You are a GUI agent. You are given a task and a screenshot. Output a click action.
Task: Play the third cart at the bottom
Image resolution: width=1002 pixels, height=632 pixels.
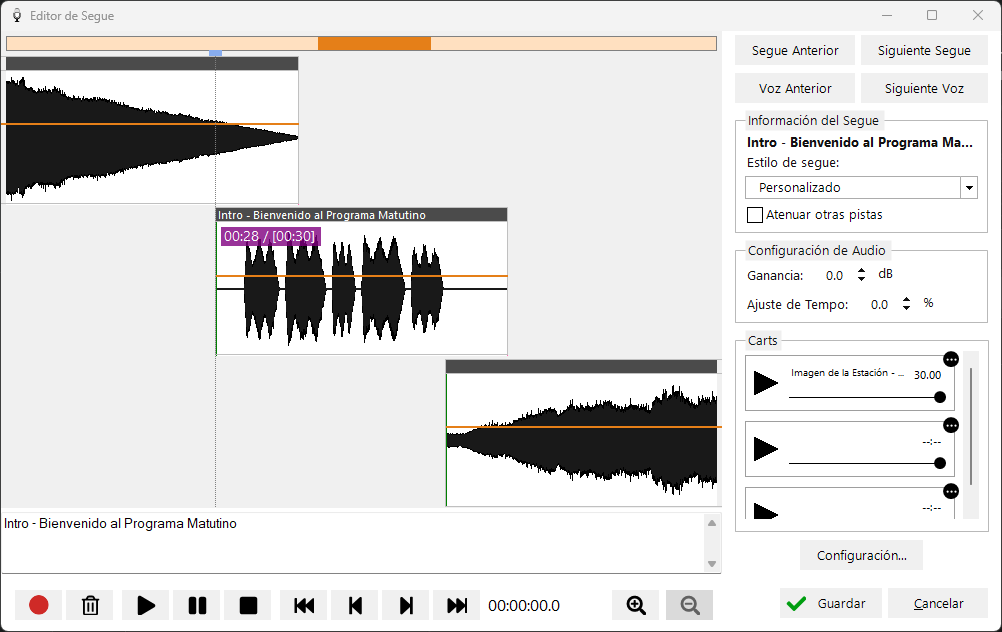tap(766, 511)
